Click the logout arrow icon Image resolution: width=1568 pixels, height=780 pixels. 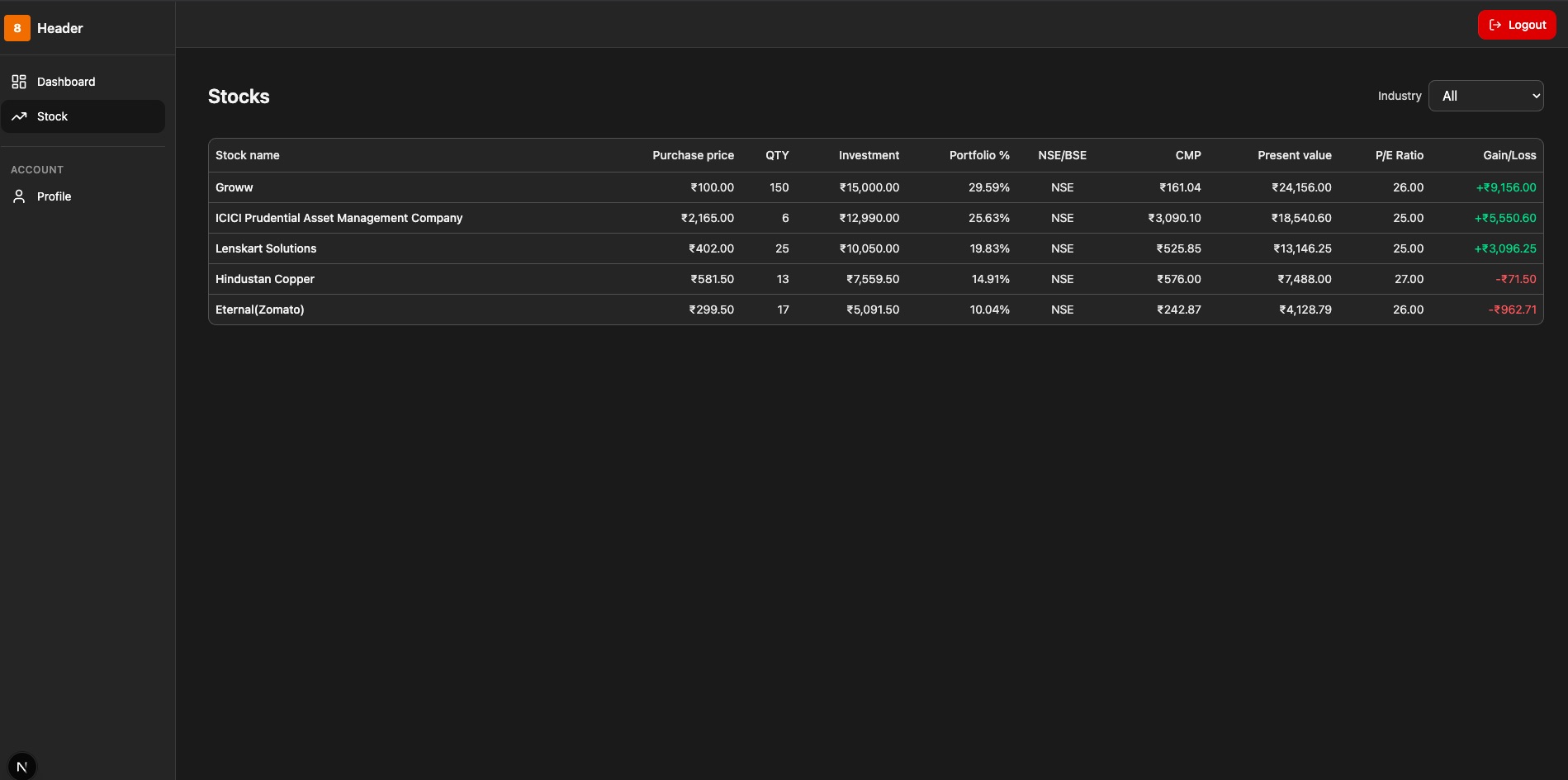coord(1495,25)
